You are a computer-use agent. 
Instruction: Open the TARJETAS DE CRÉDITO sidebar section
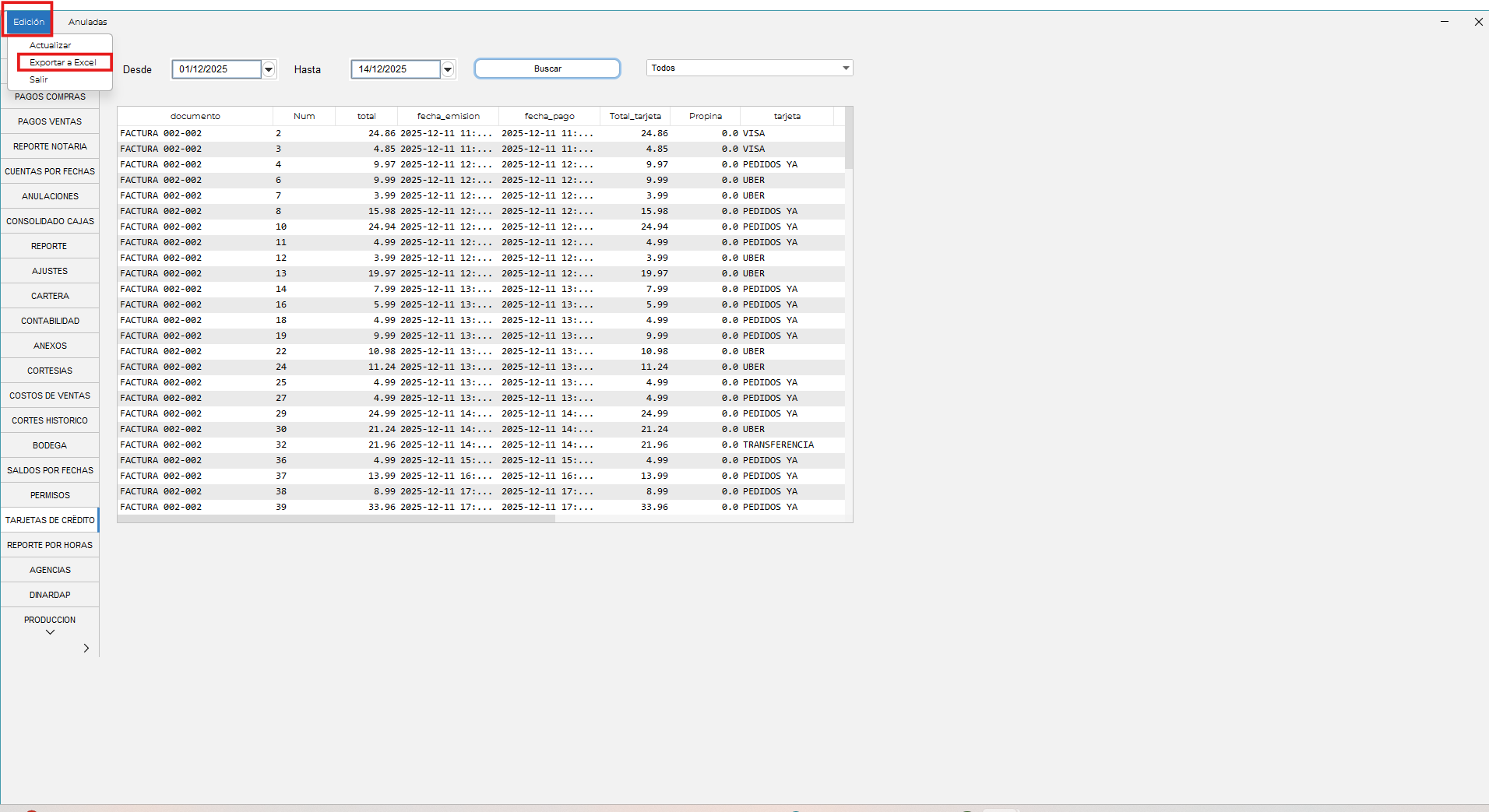(50, 520)
